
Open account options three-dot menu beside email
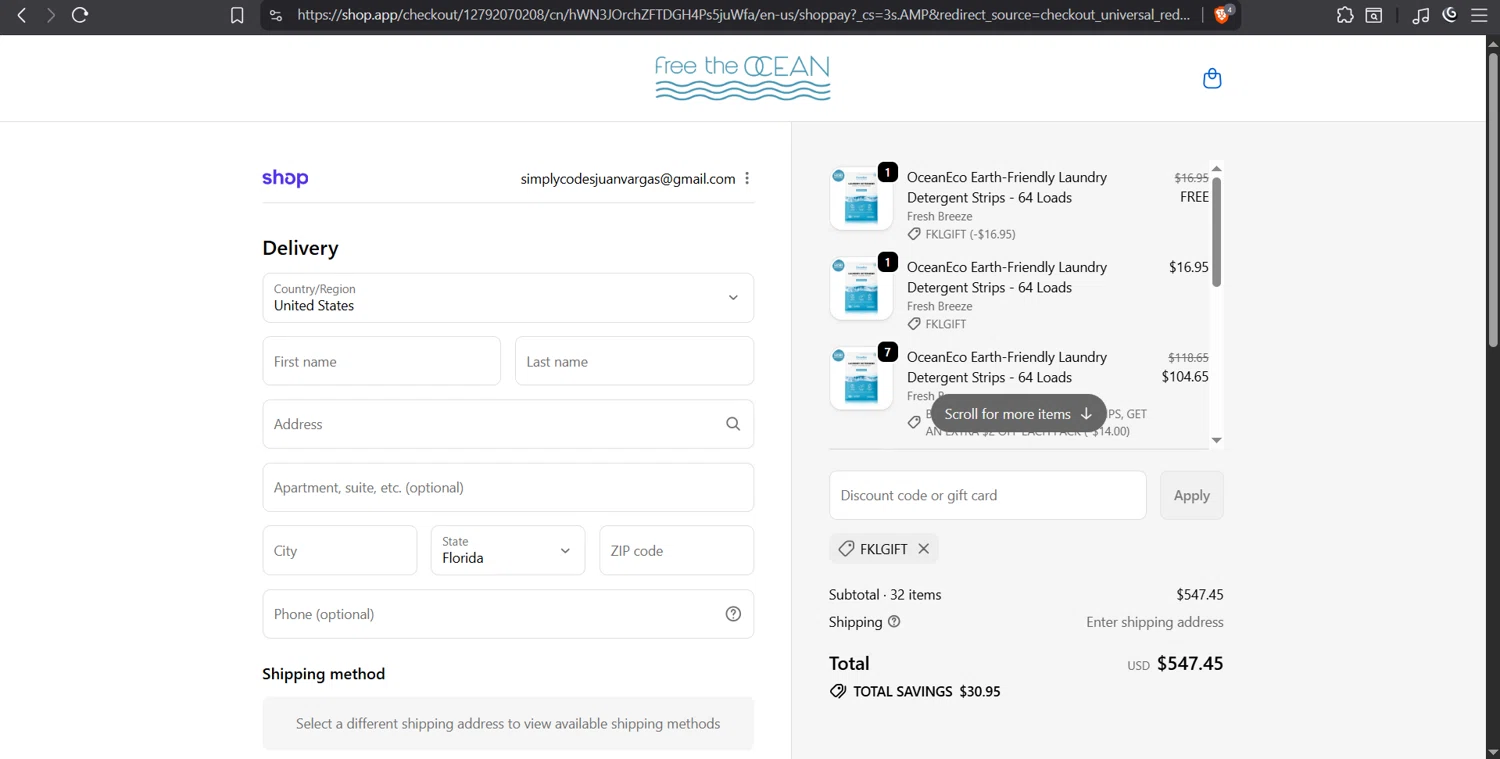[747, 178]
